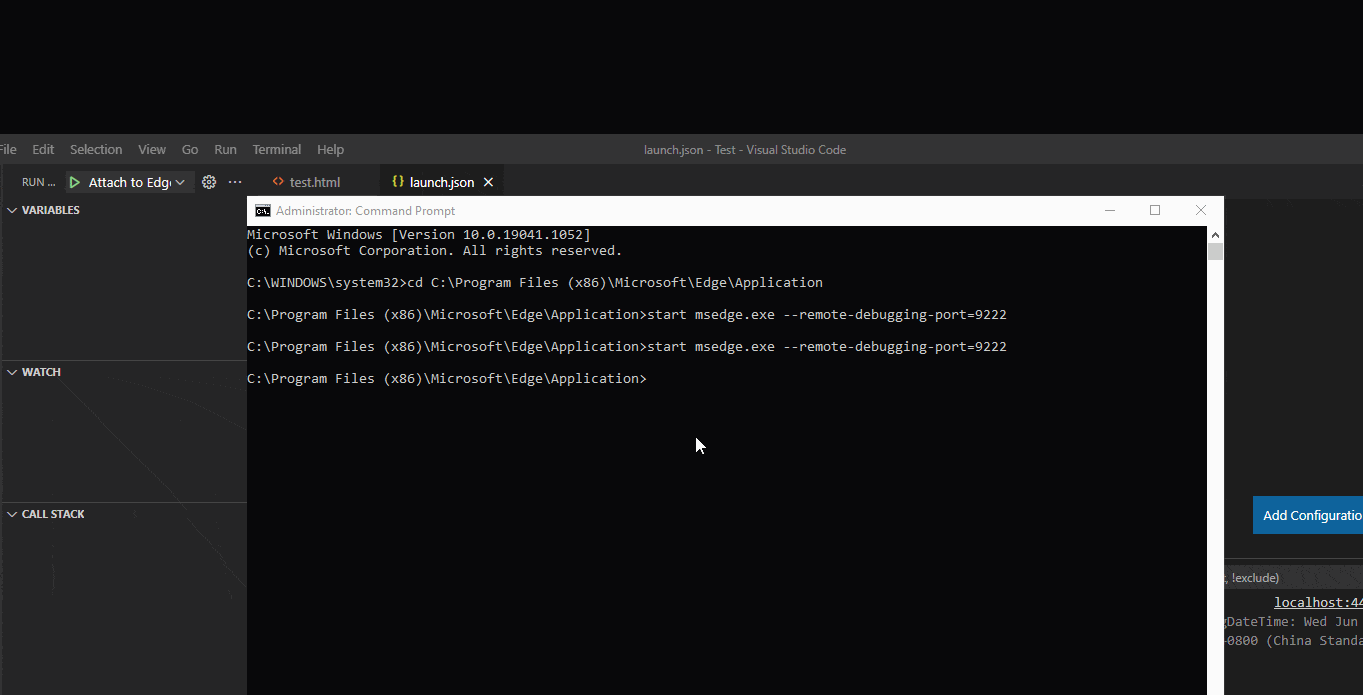Viewport: 1363px width, 695px height.
Task: Click the Command Prompt title bar icon
Action: coord(262,210)
